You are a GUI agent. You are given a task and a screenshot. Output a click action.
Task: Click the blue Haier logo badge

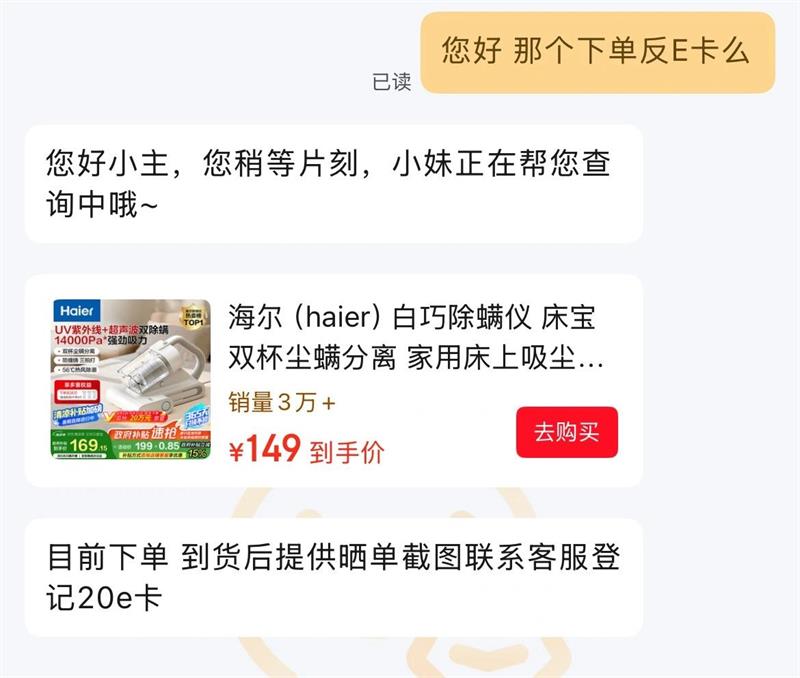point(77,311)
